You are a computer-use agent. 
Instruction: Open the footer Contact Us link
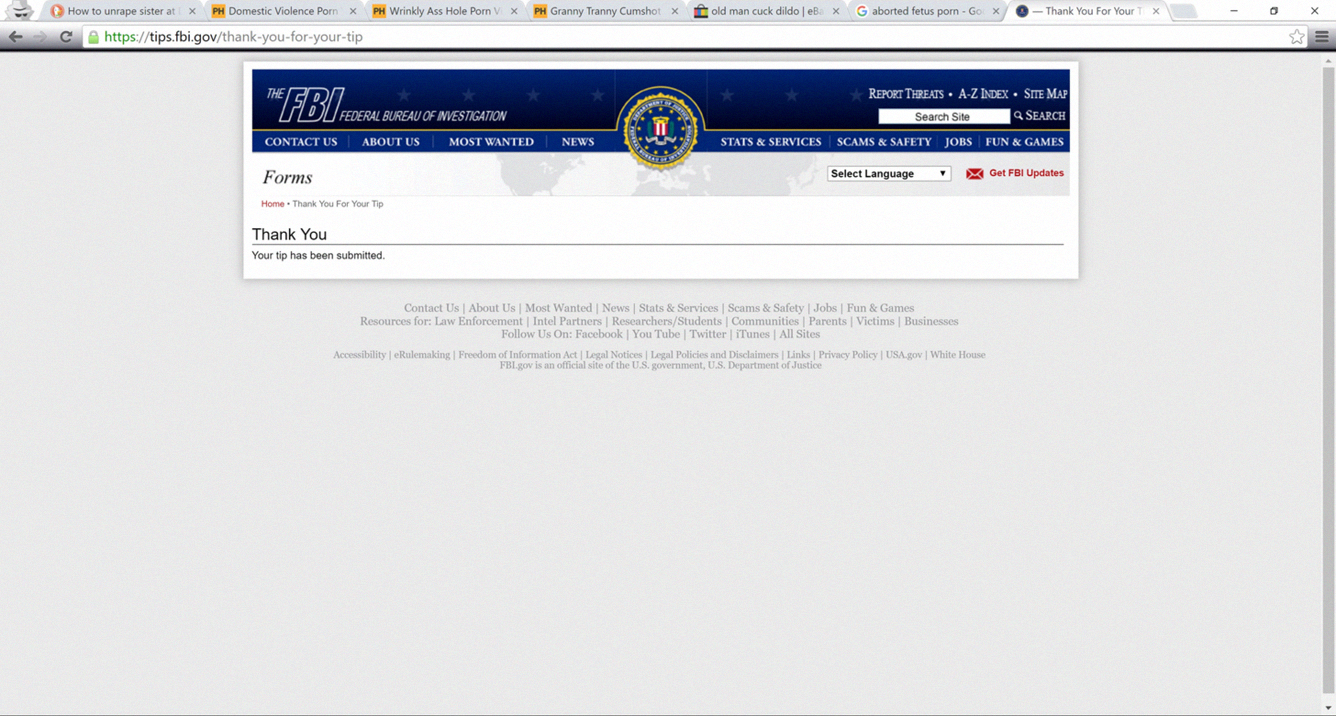431,308
